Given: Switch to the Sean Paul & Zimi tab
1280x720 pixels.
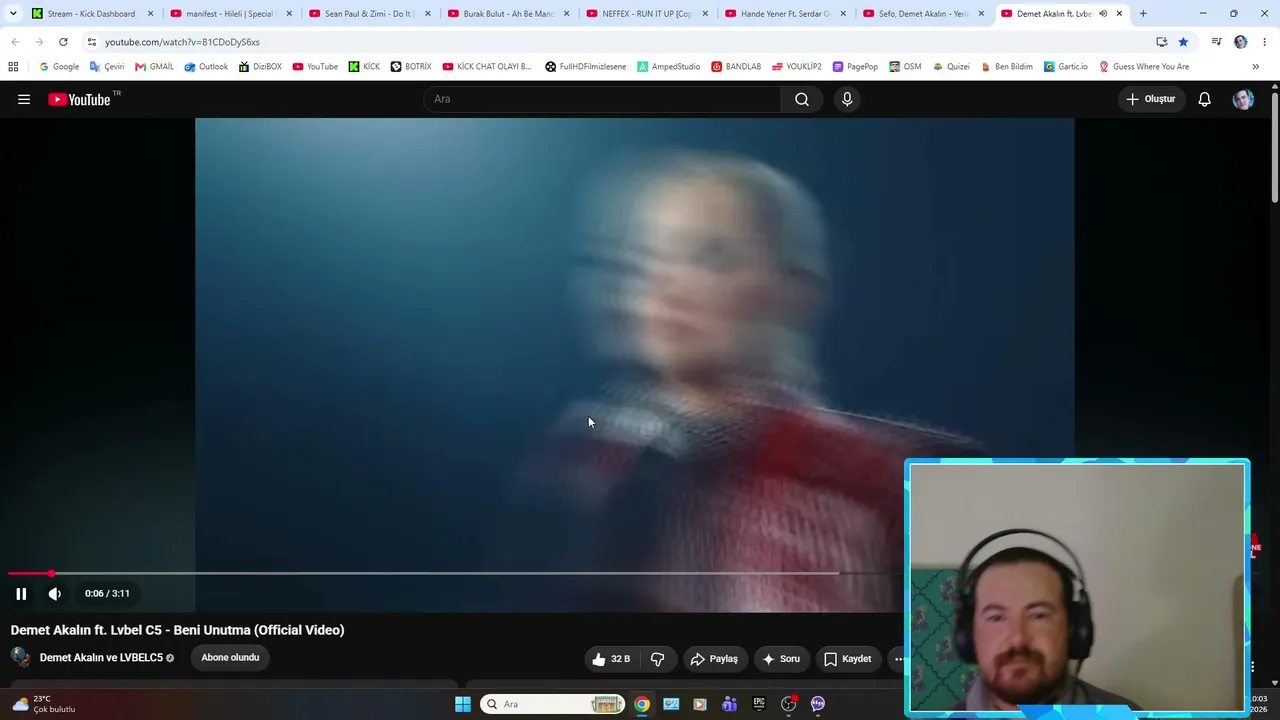Looking at the screenshot, I should coord(369,14).
